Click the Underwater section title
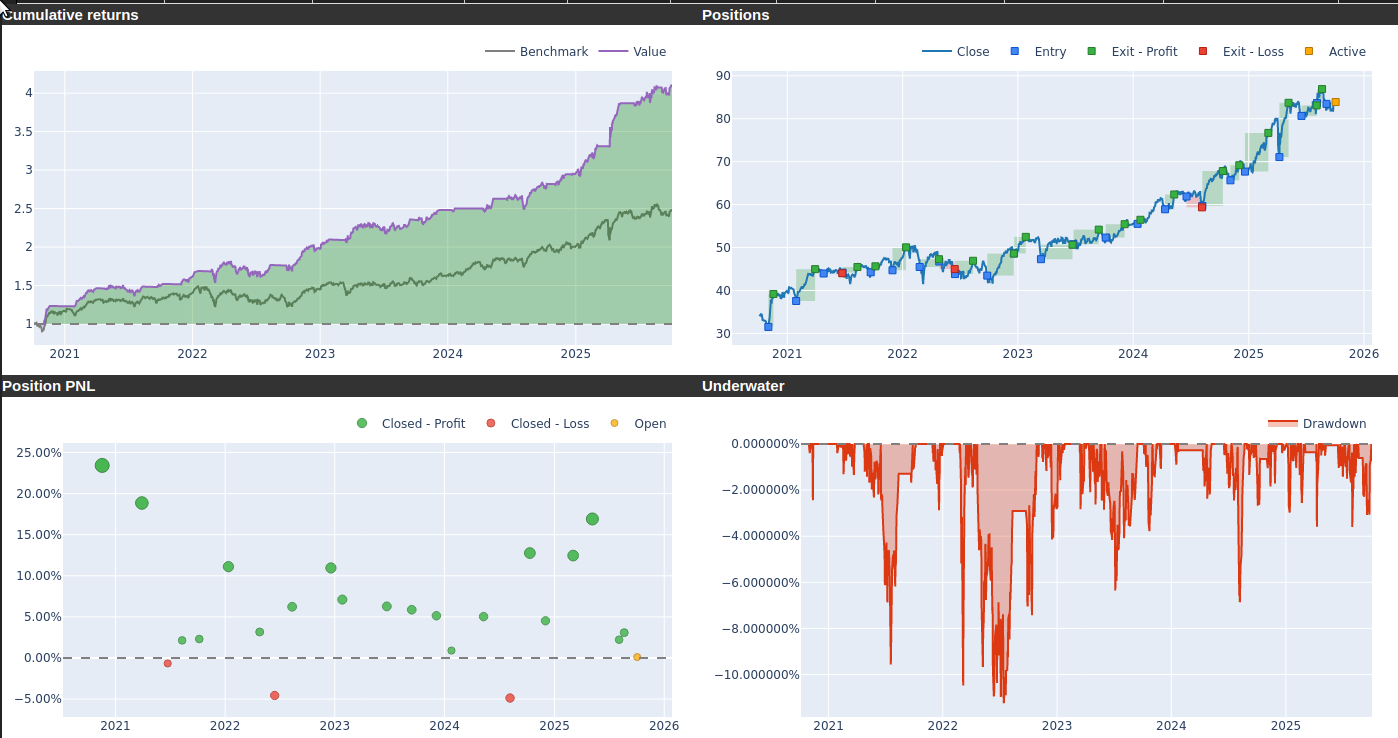The height and width of the screenshot is (738, 1398). [x=743, y=386]
